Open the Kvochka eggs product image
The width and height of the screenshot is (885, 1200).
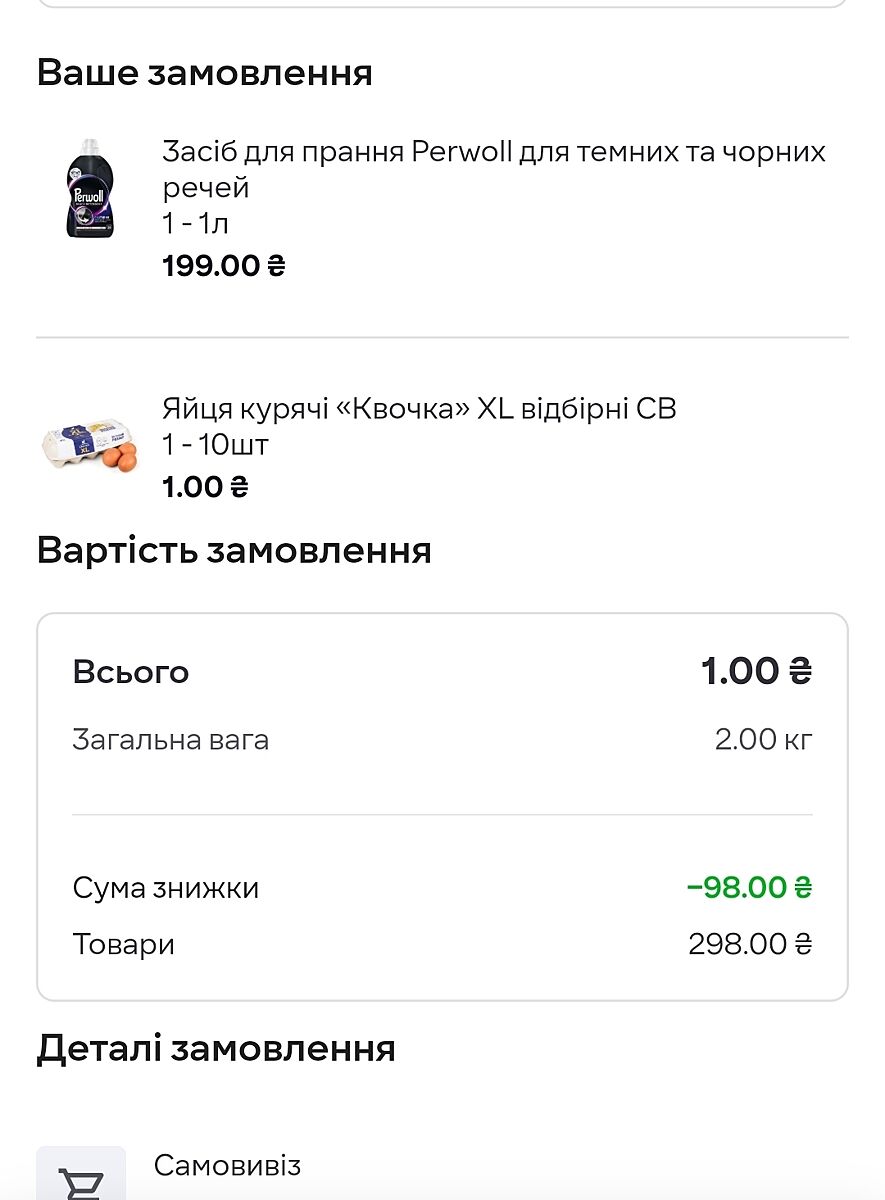91,446
